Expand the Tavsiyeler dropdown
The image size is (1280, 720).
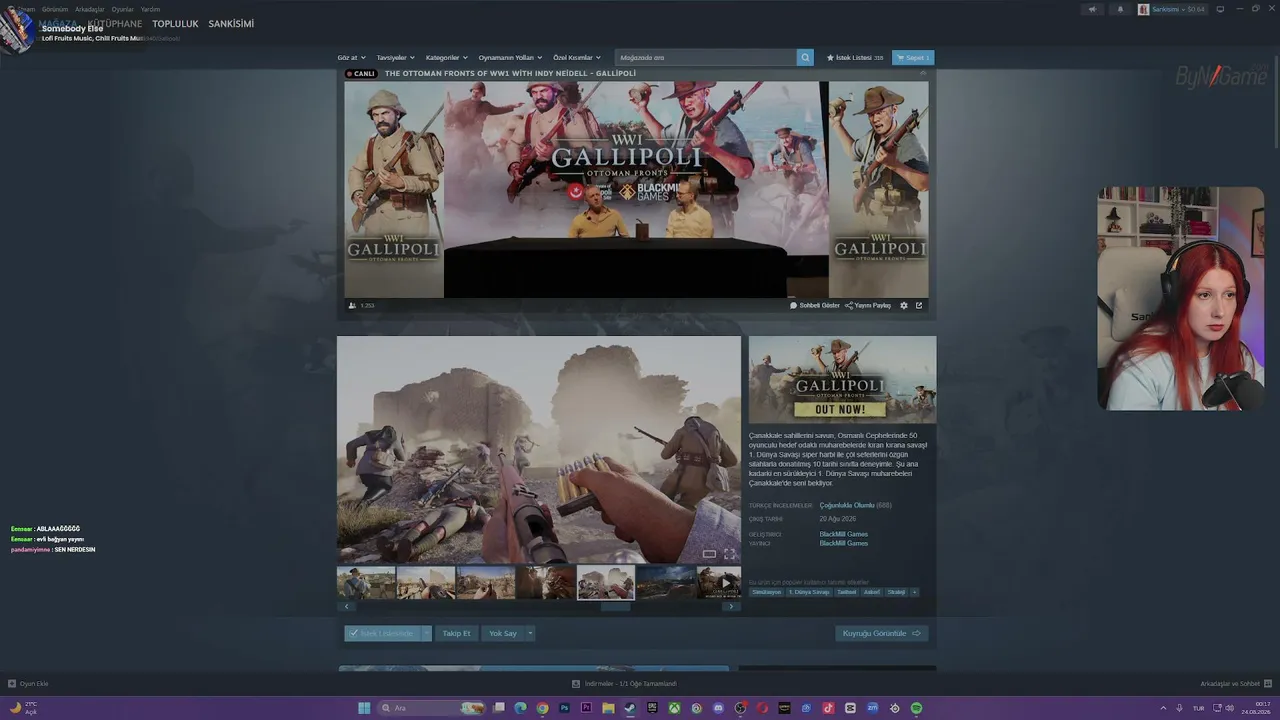pyautogui.click(x=395, y=57)
